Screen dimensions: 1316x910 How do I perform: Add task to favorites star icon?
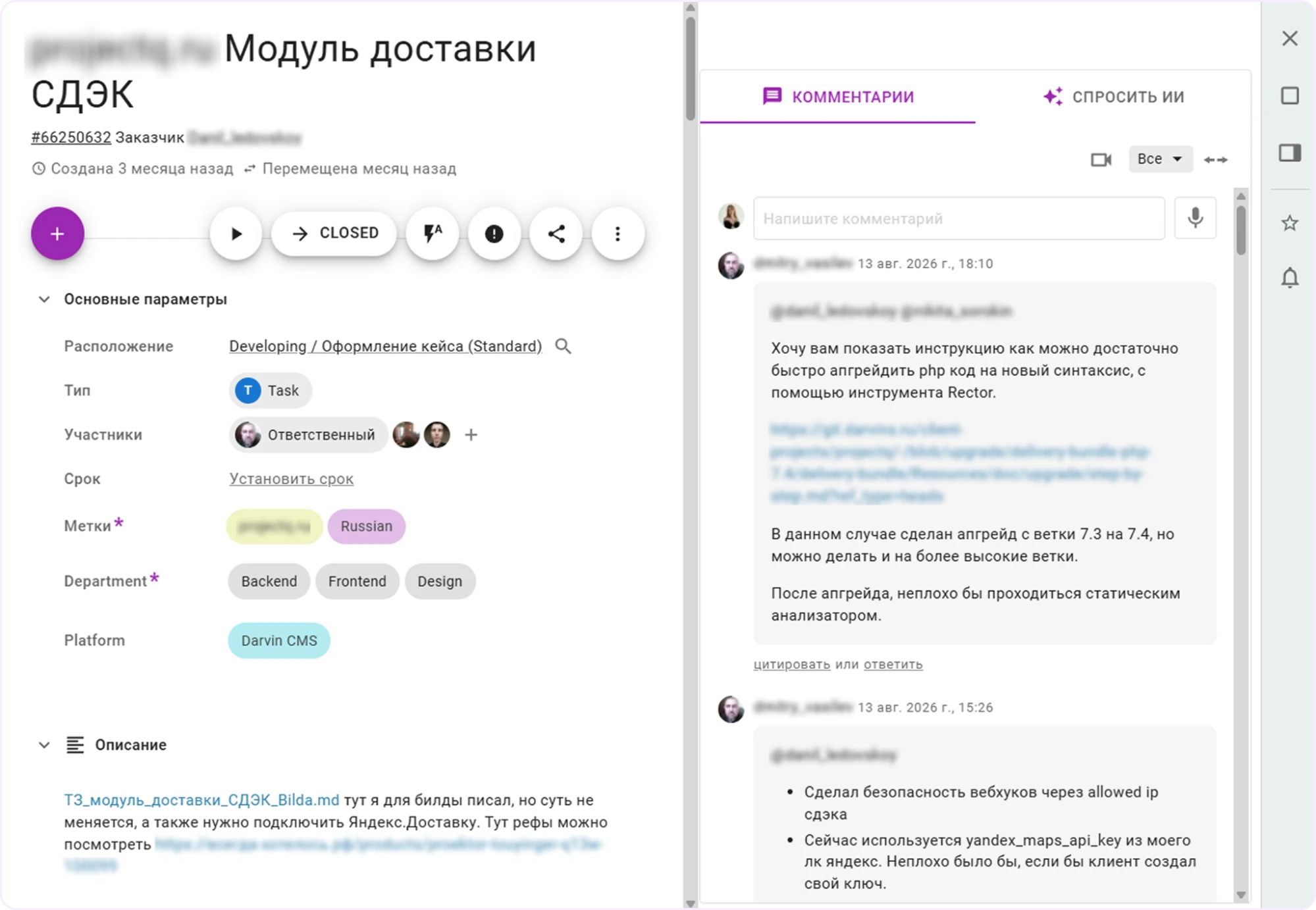point(1290,224)
